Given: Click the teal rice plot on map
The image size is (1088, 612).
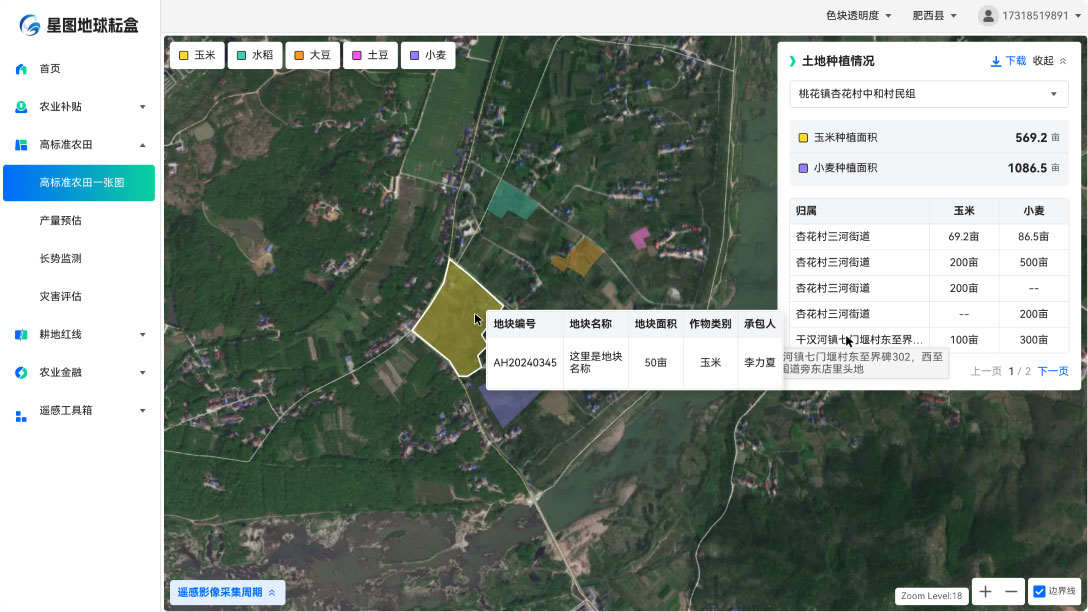Looking at the screenshot, I should coord(511,200).
